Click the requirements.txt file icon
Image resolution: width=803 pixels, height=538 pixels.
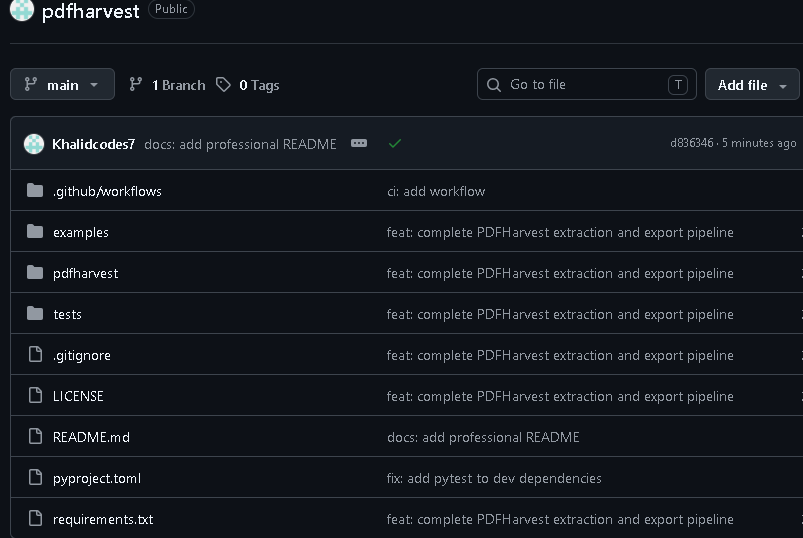pyautogui.click(x=35, y=518)
